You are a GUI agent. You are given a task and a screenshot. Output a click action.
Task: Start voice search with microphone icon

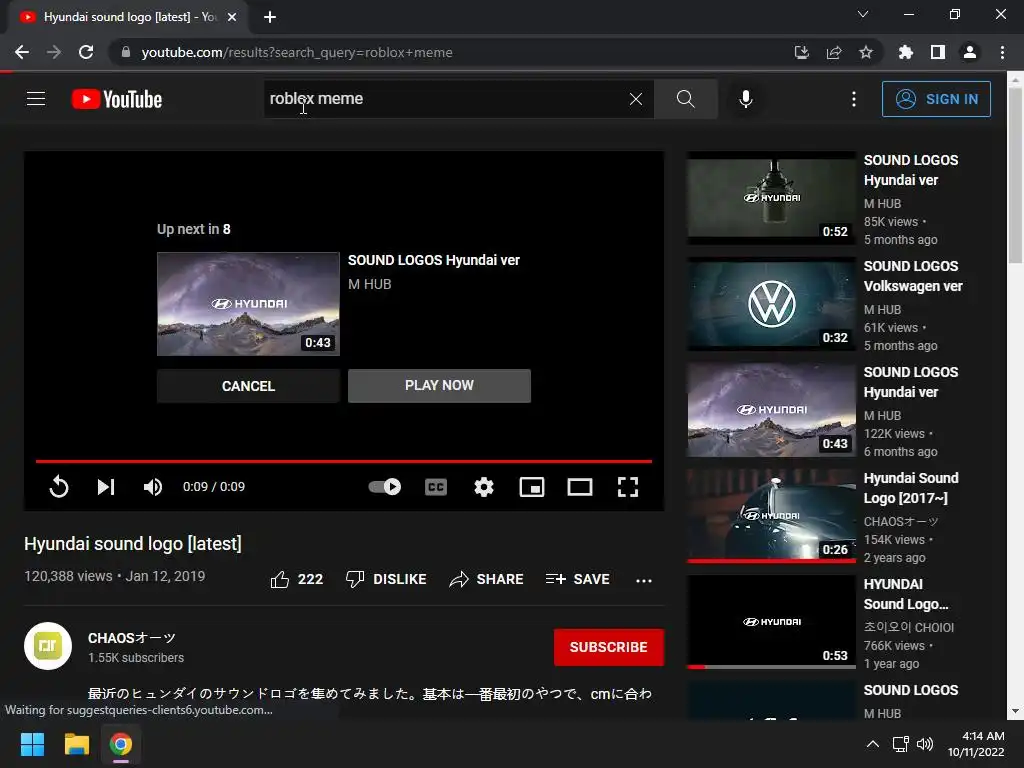pyautogui.click(x=746, y=99)
